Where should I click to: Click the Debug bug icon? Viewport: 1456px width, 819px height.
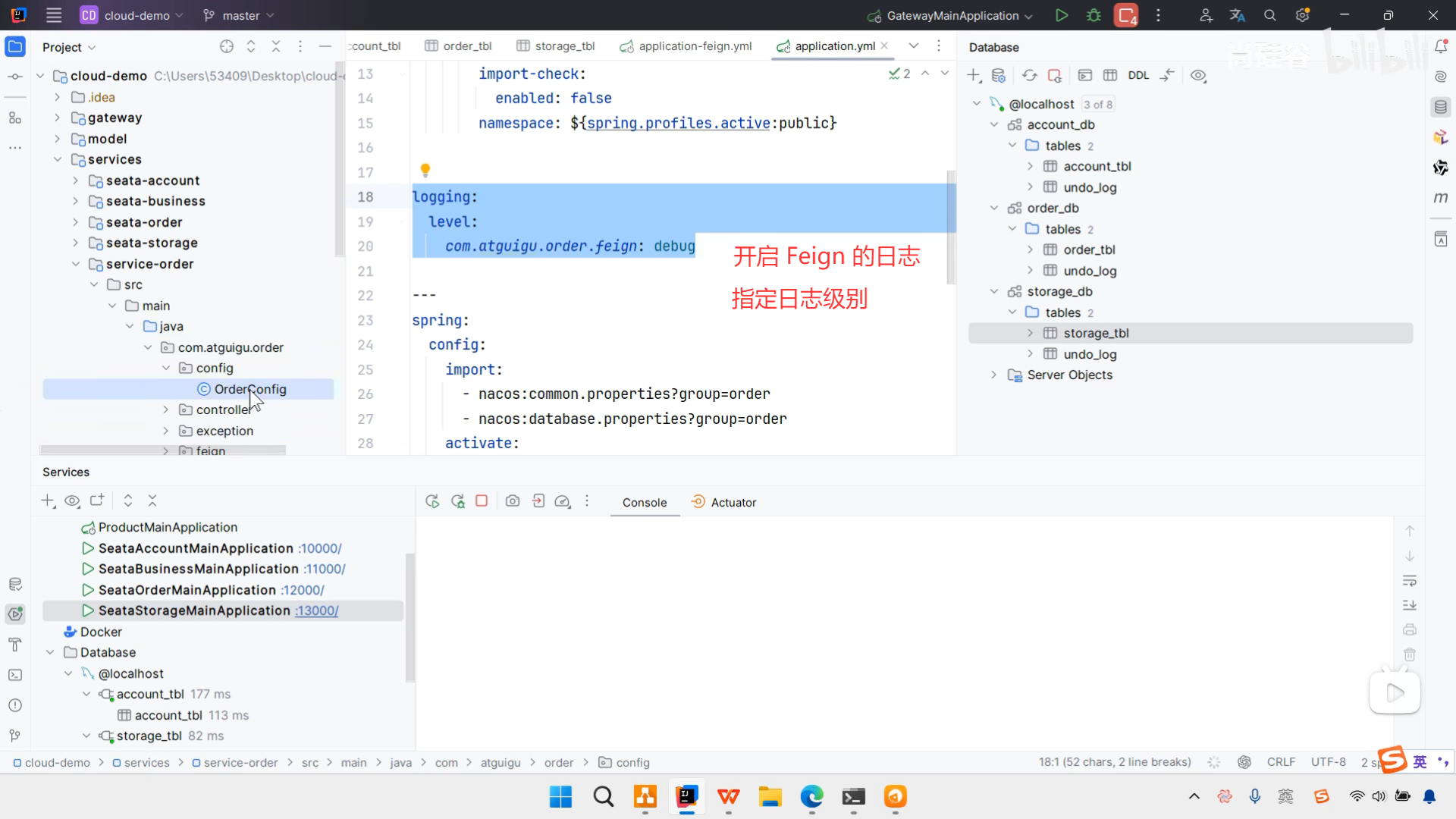coord(1094,15)
